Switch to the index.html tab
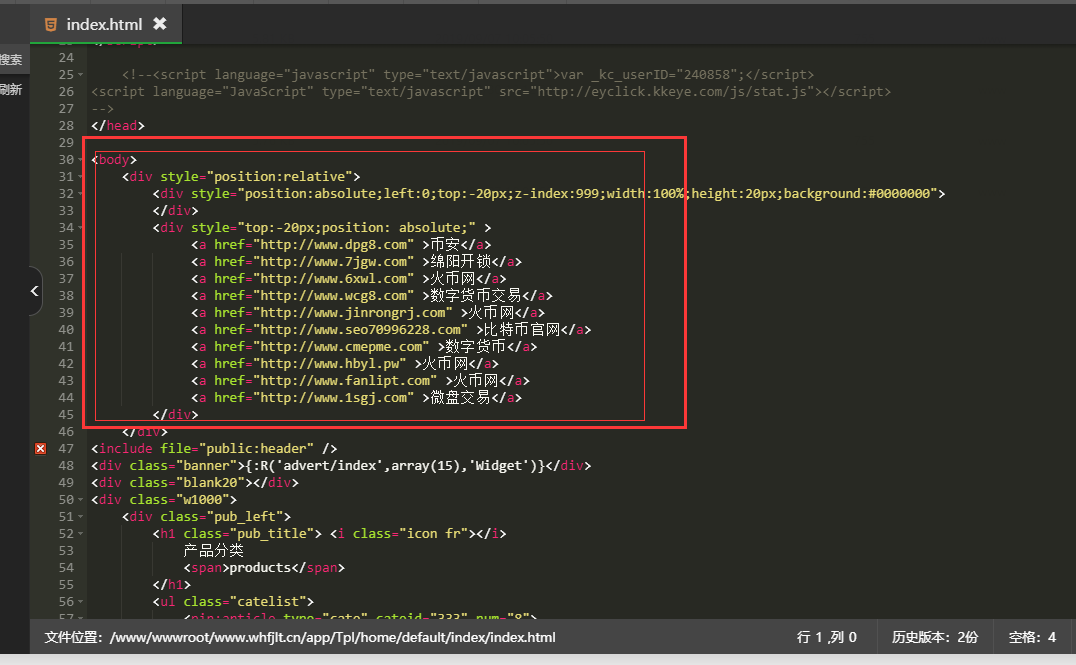 pyautogui.click(x=105, y=24)
